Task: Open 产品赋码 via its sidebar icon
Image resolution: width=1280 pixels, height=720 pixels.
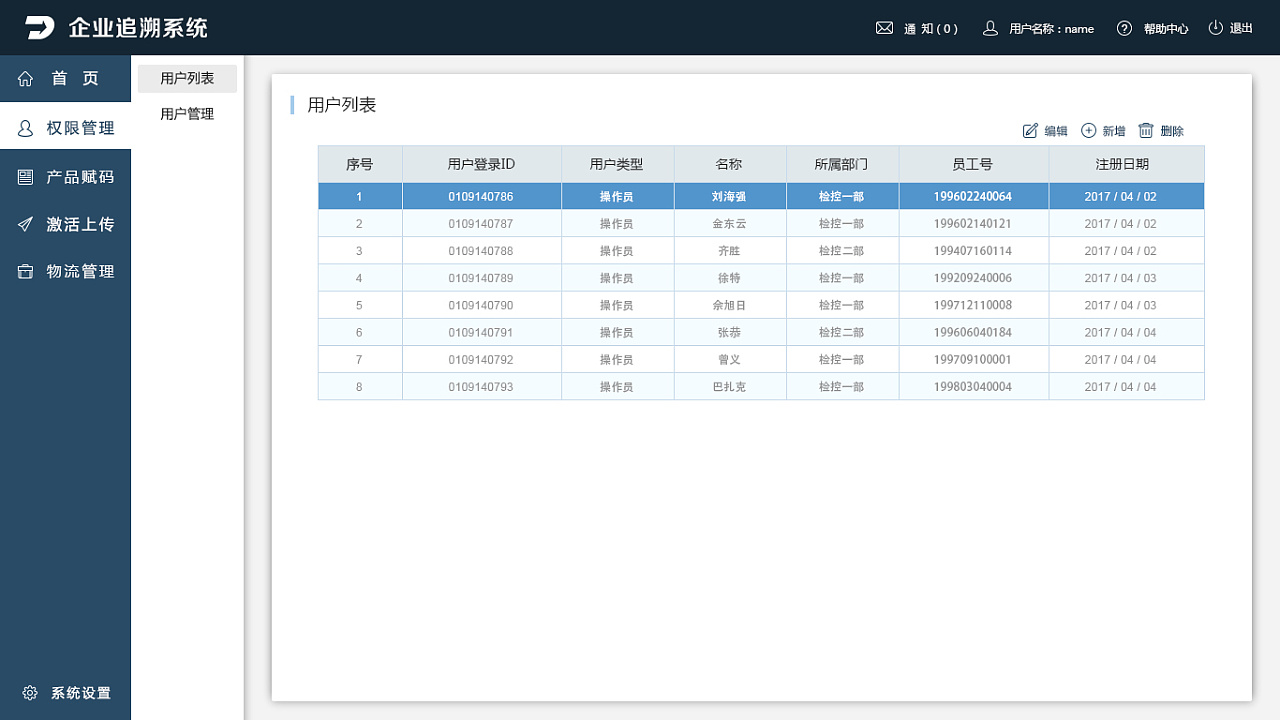Action: coord(24,176)
